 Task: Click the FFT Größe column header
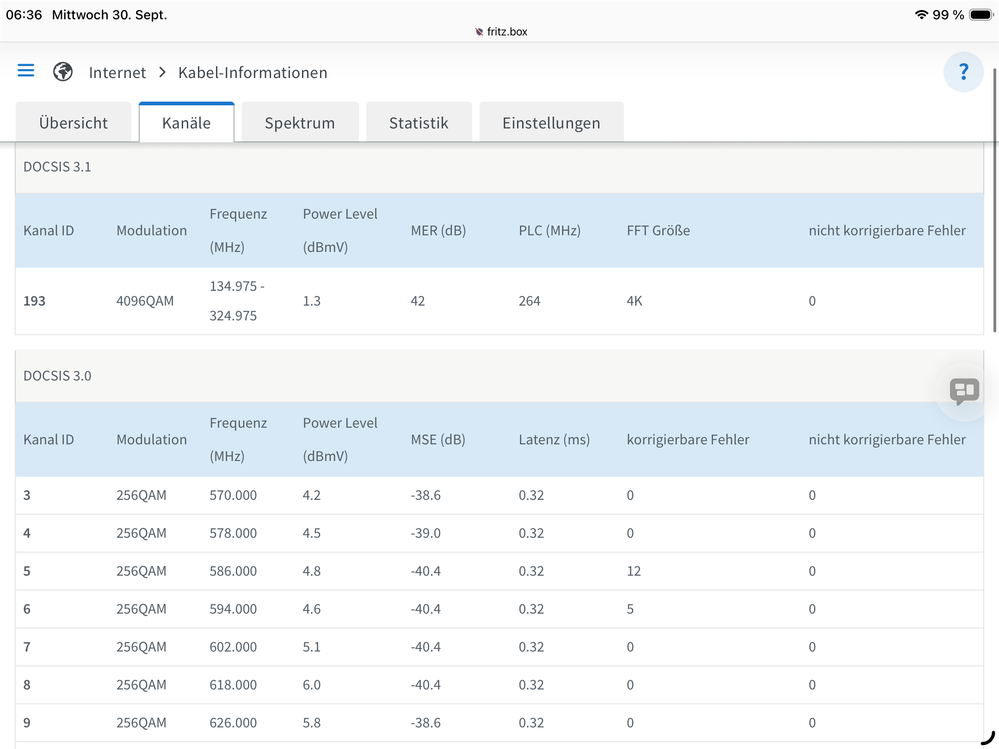[658, 231]
